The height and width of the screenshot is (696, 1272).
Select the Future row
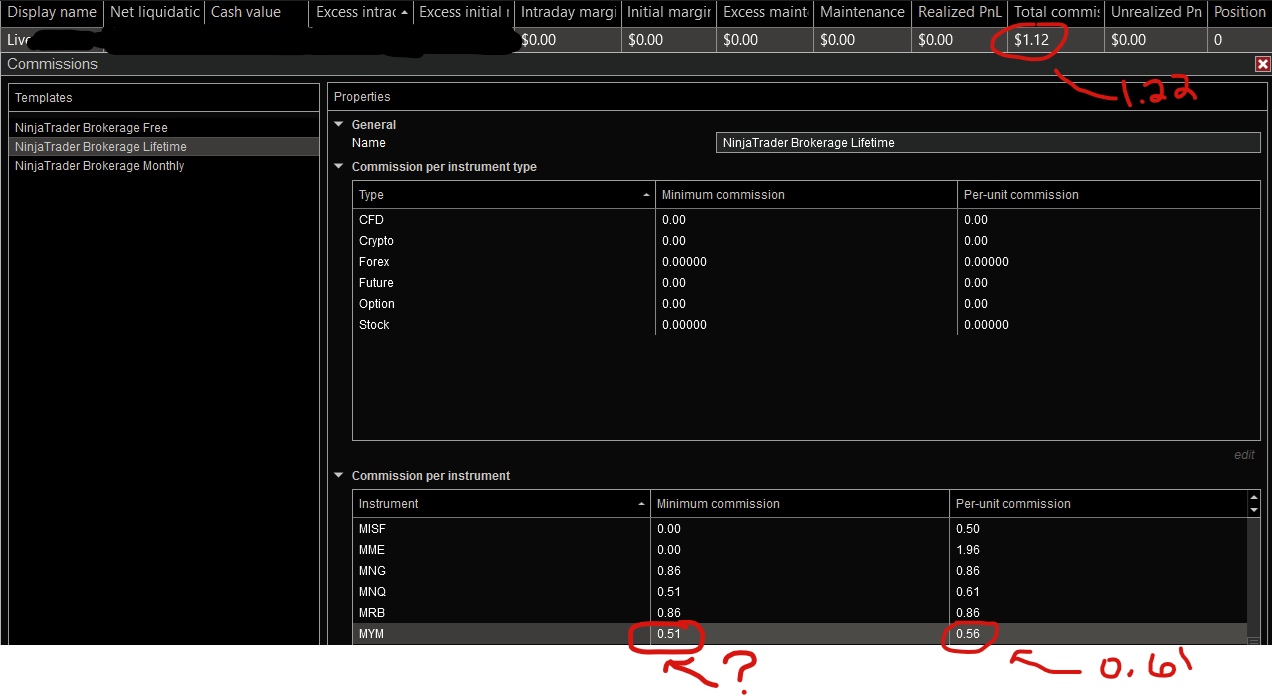pyautogui.click(x=806, y=283)
